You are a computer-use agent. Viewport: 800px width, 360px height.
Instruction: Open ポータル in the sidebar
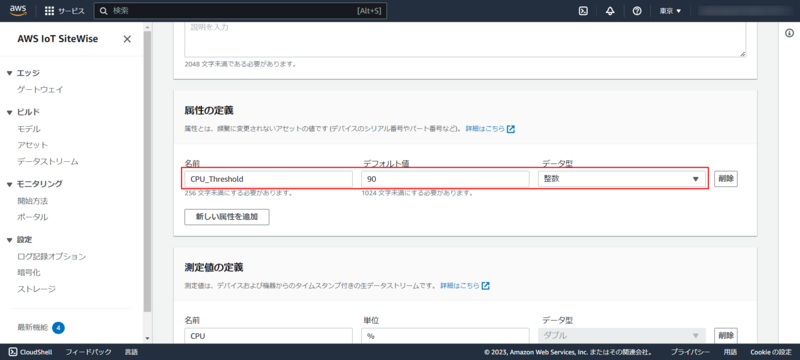click(33, 217)
